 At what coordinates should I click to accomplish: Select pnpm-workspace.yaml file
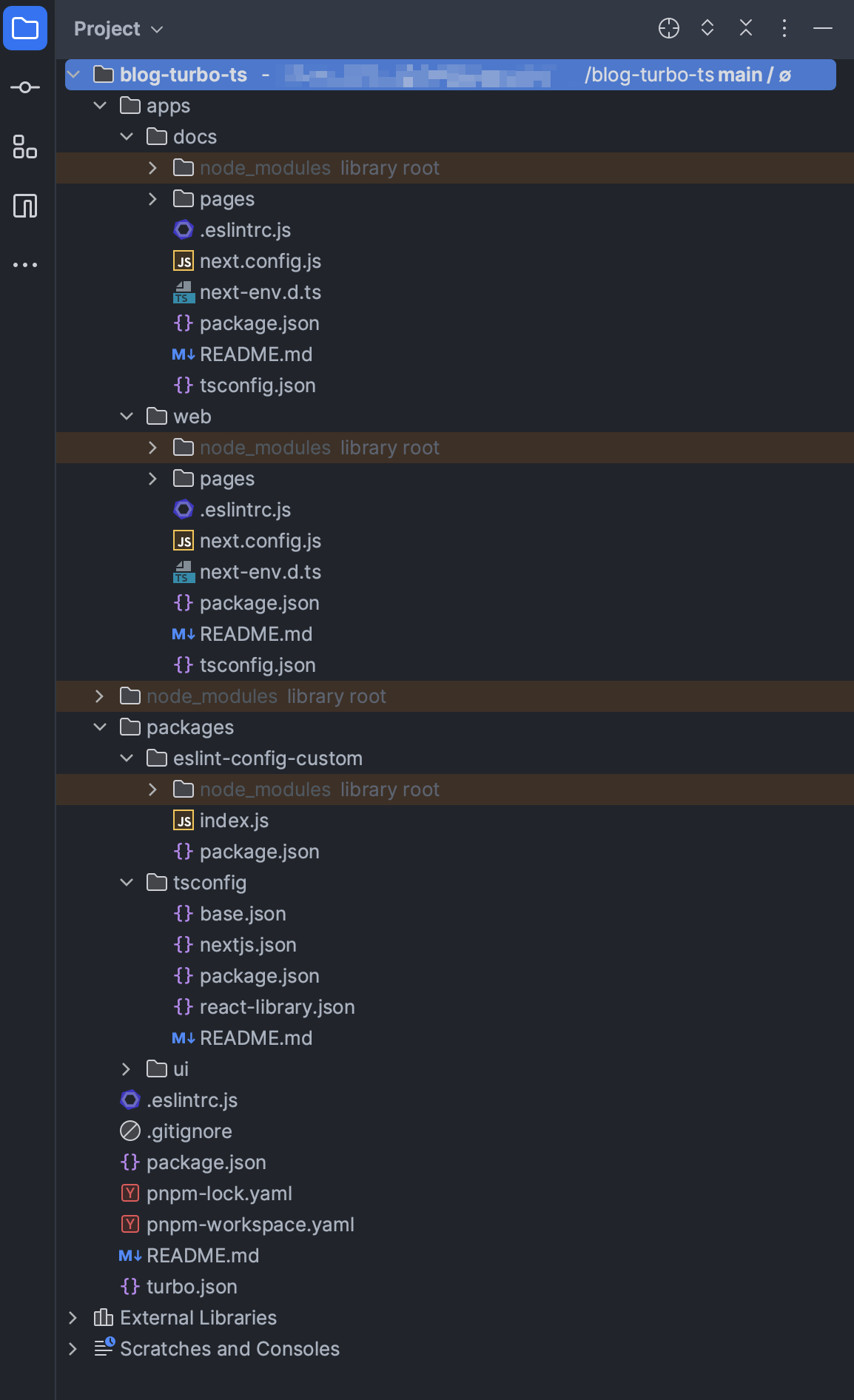[249, 1225]
